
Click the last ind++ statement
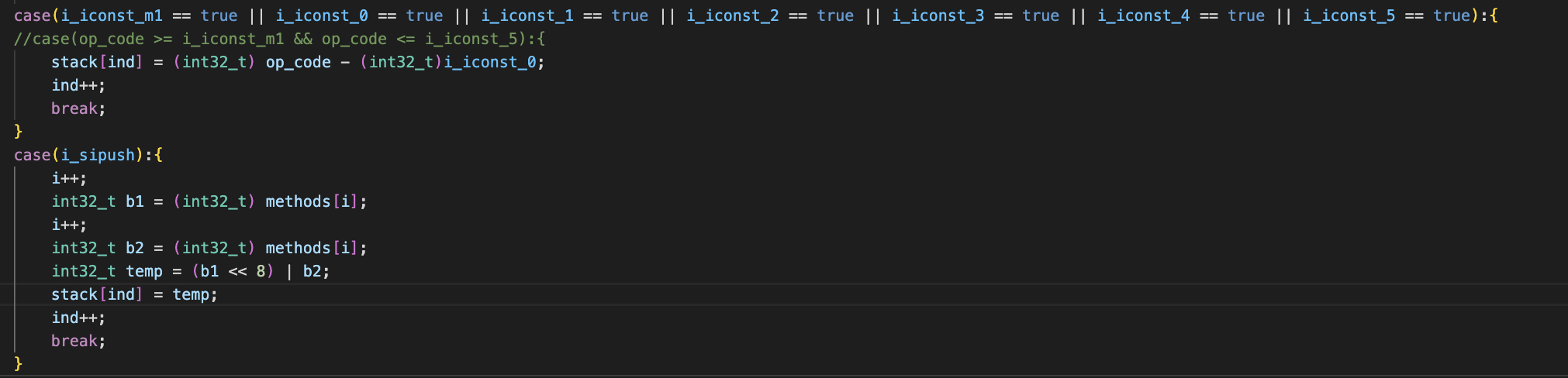[78, 318]
